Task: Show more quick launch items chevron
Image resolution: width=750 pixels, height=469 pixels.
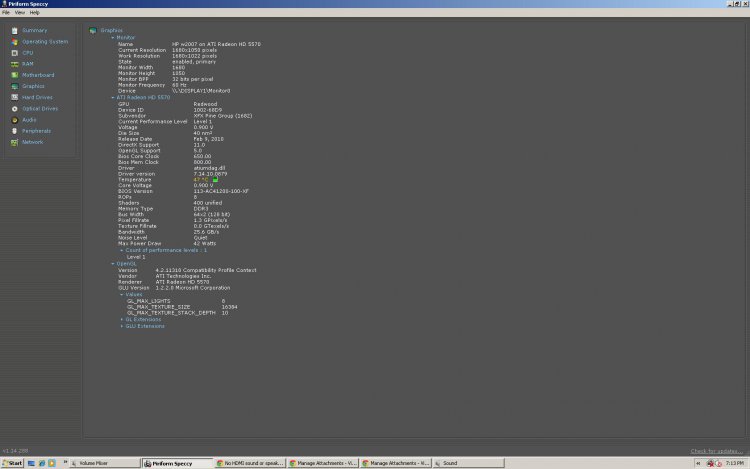Action: click(65, 462)
